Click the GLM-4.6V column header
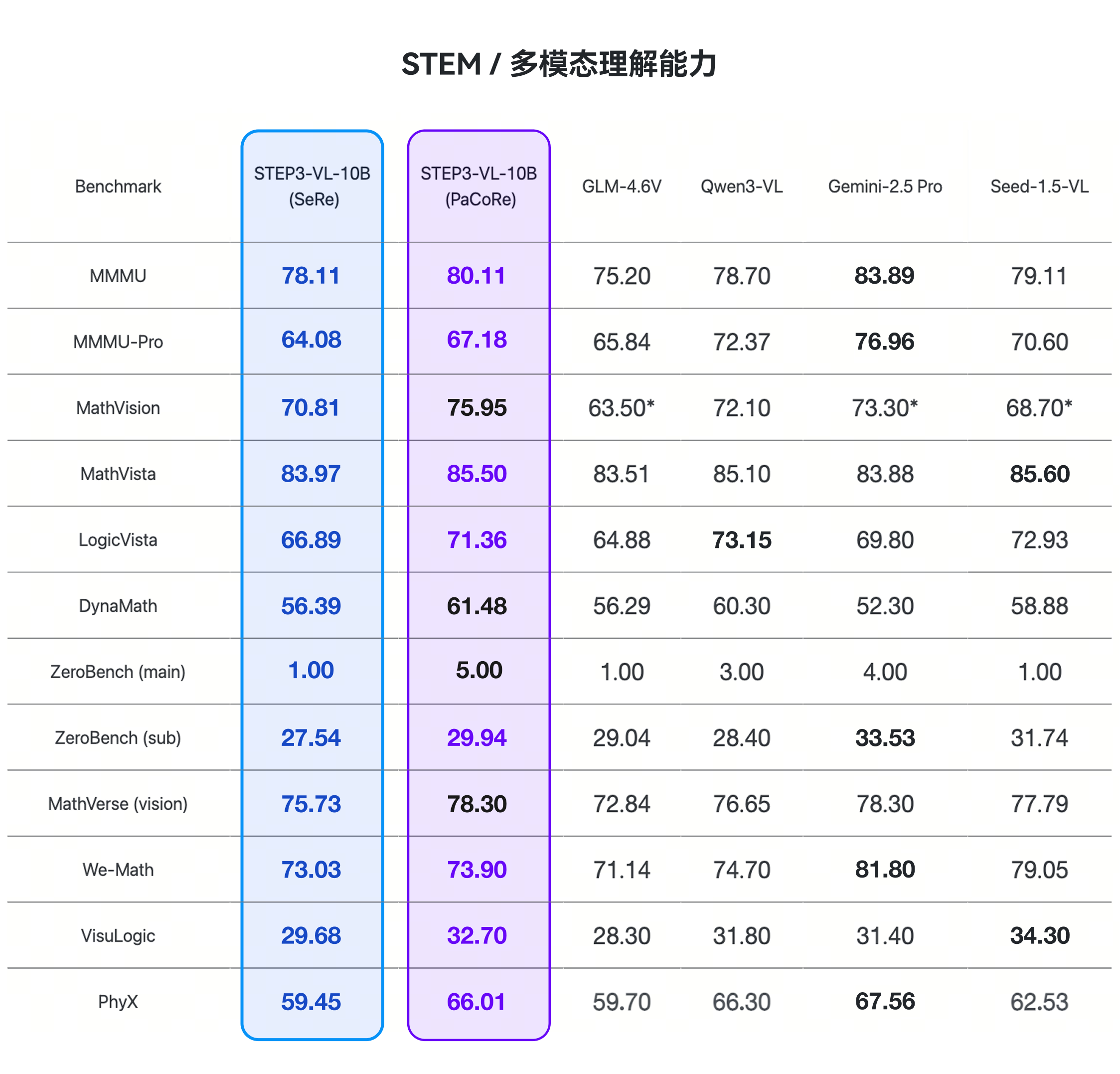Image resolution: width=1120 pixels, height=1074 pixels. [622, 186]
